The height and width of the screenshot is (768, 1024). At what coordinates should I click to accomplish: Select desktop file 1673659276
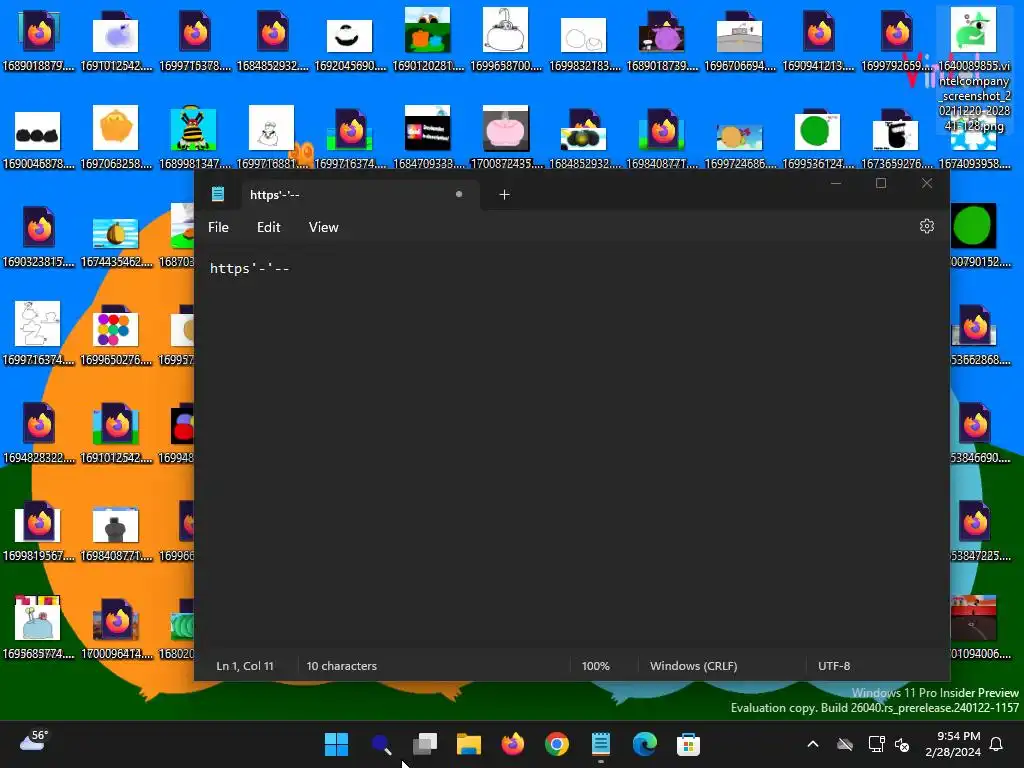896,138
